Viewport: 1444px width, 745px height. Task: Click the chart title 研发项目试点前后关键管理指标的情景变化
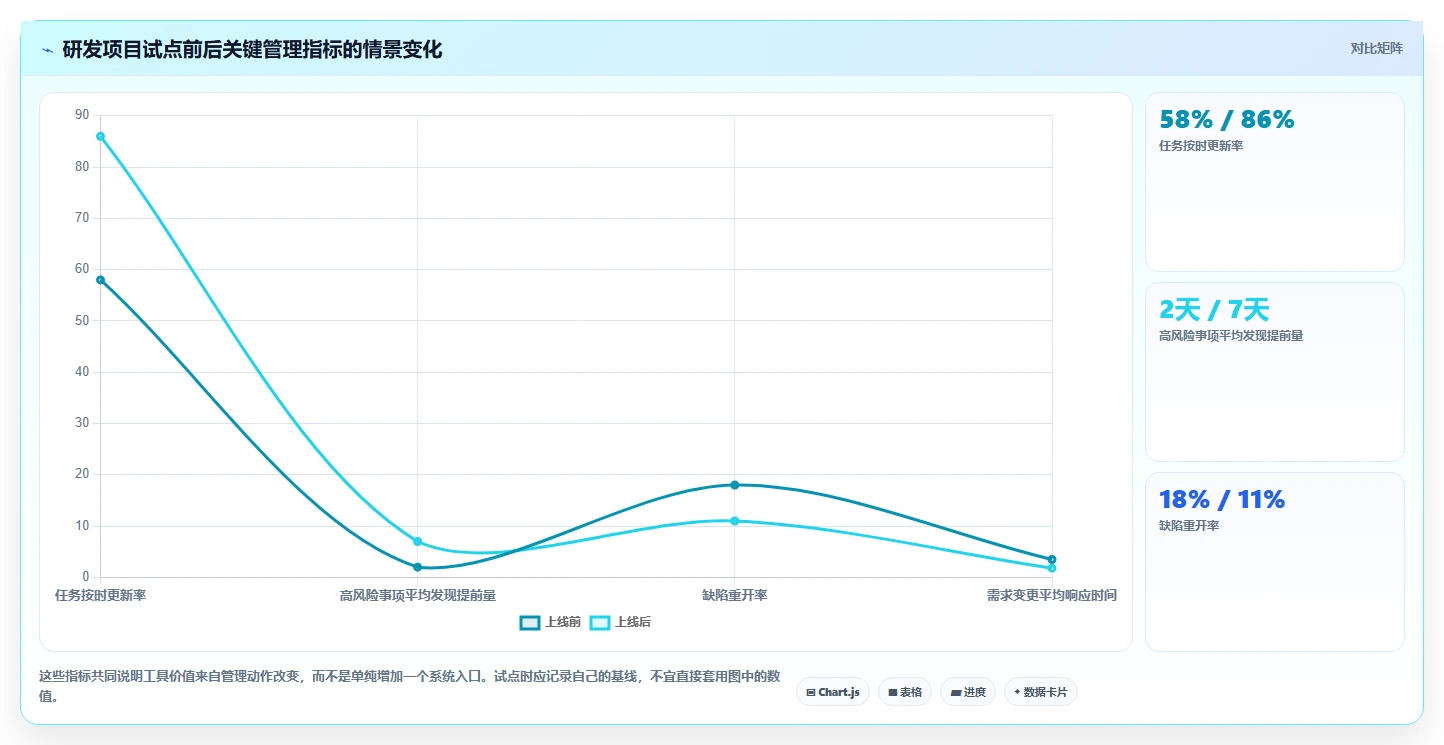[252, 50]
